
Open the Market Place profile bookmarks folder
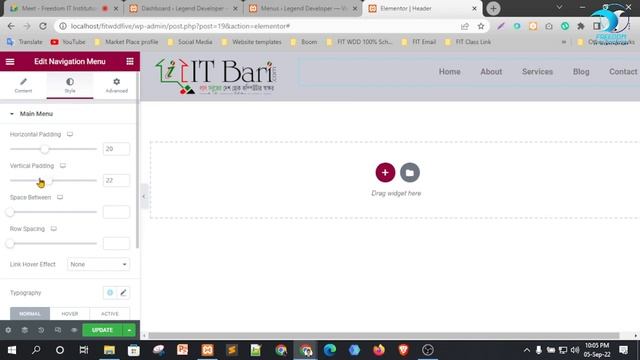click(126, 42)
